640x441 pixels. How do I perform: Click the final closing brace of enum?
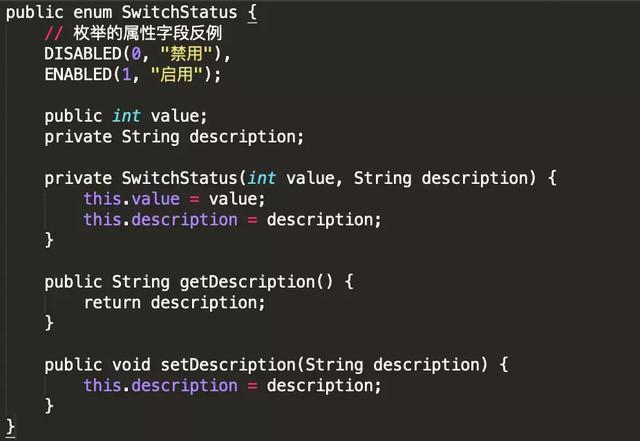(11, 427)
